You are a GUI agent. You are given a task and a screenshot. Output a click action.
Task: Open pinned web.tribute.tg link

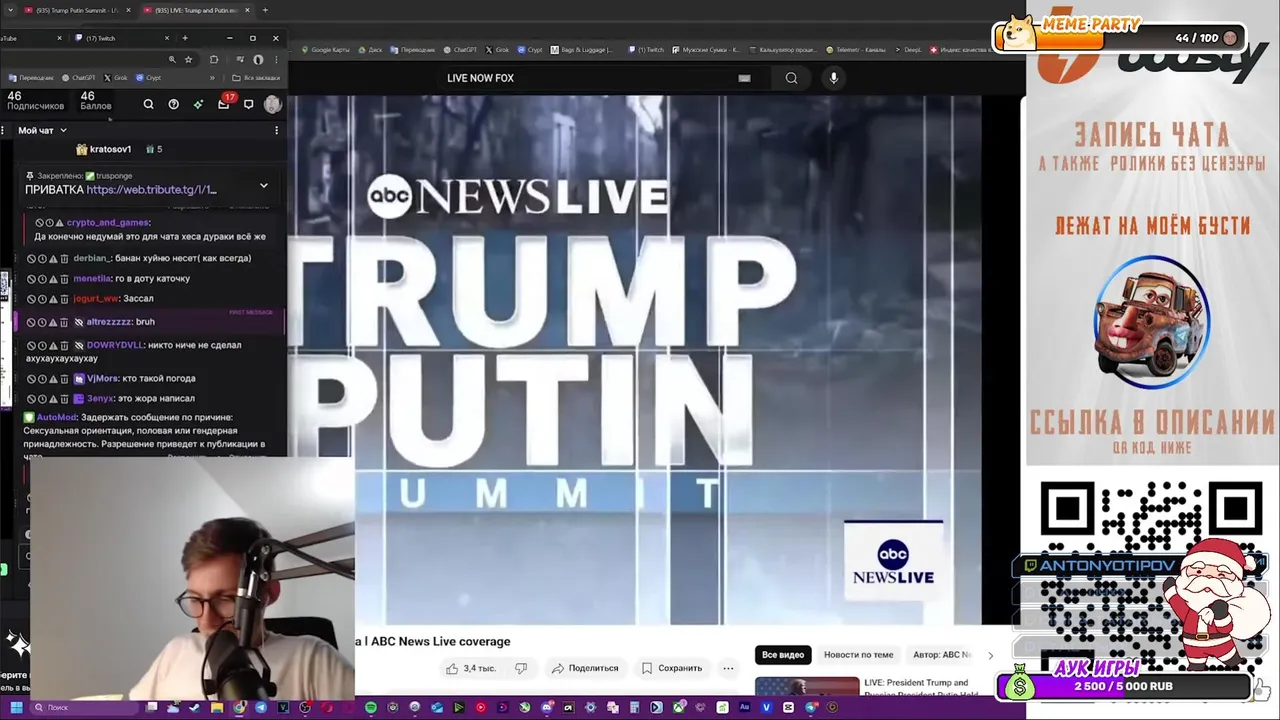[151, 189]
